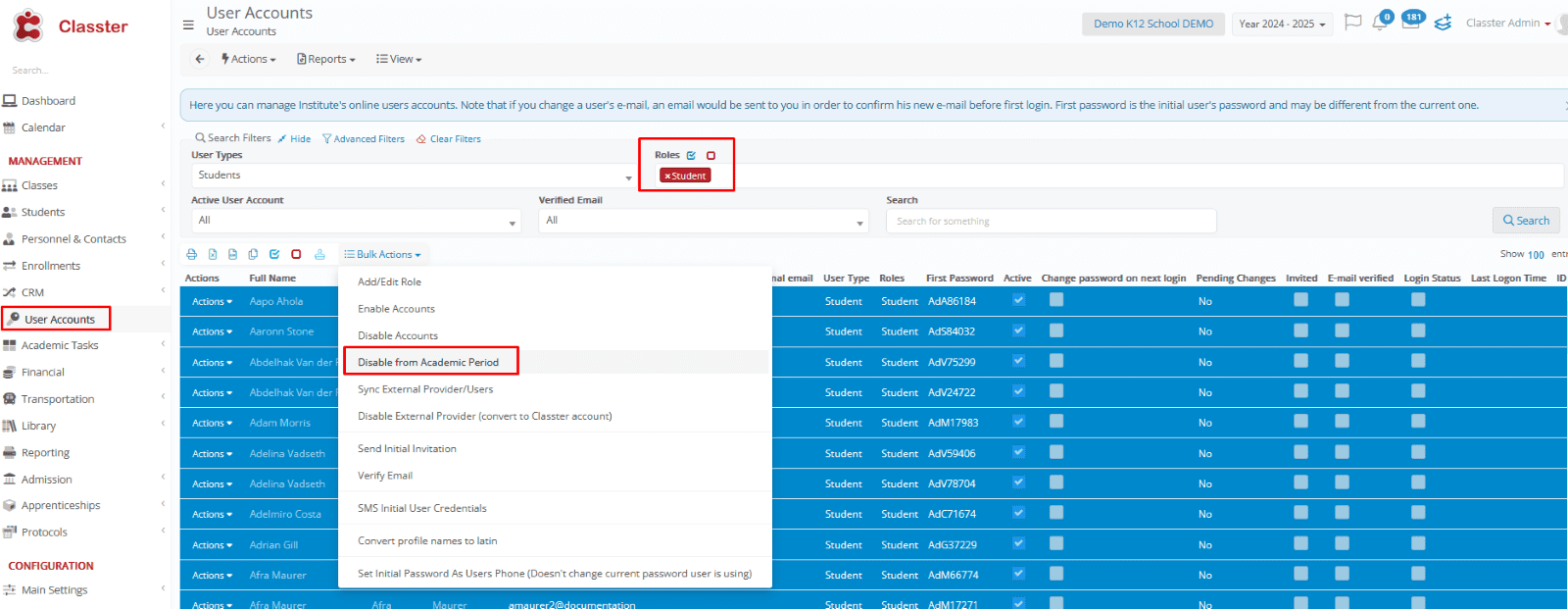1568x609 pixels.
Task: Toggle the hamburger sidebar menu icon
Action: pos(188,25)
